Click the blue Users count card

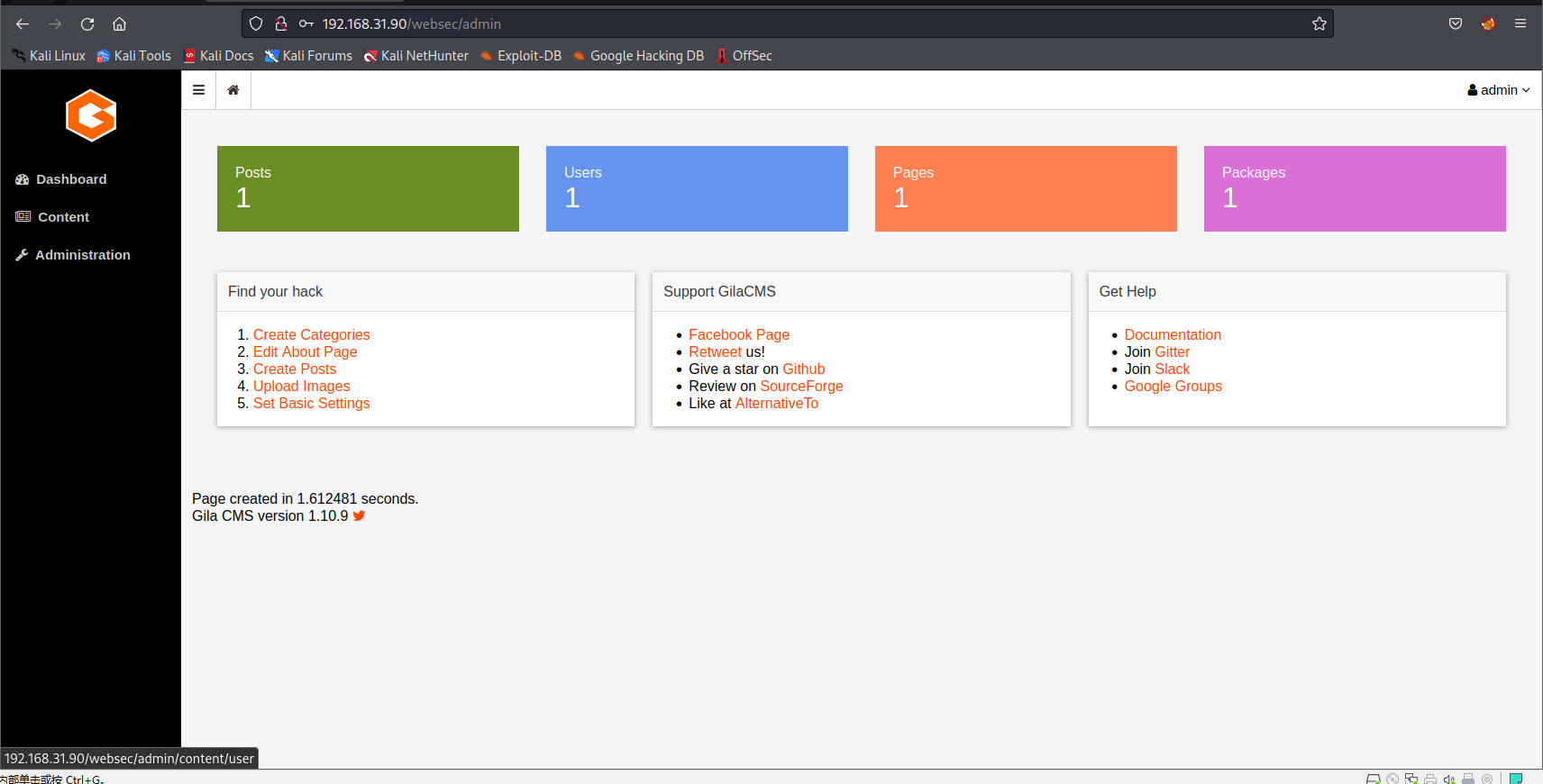(x=697, y=189)
